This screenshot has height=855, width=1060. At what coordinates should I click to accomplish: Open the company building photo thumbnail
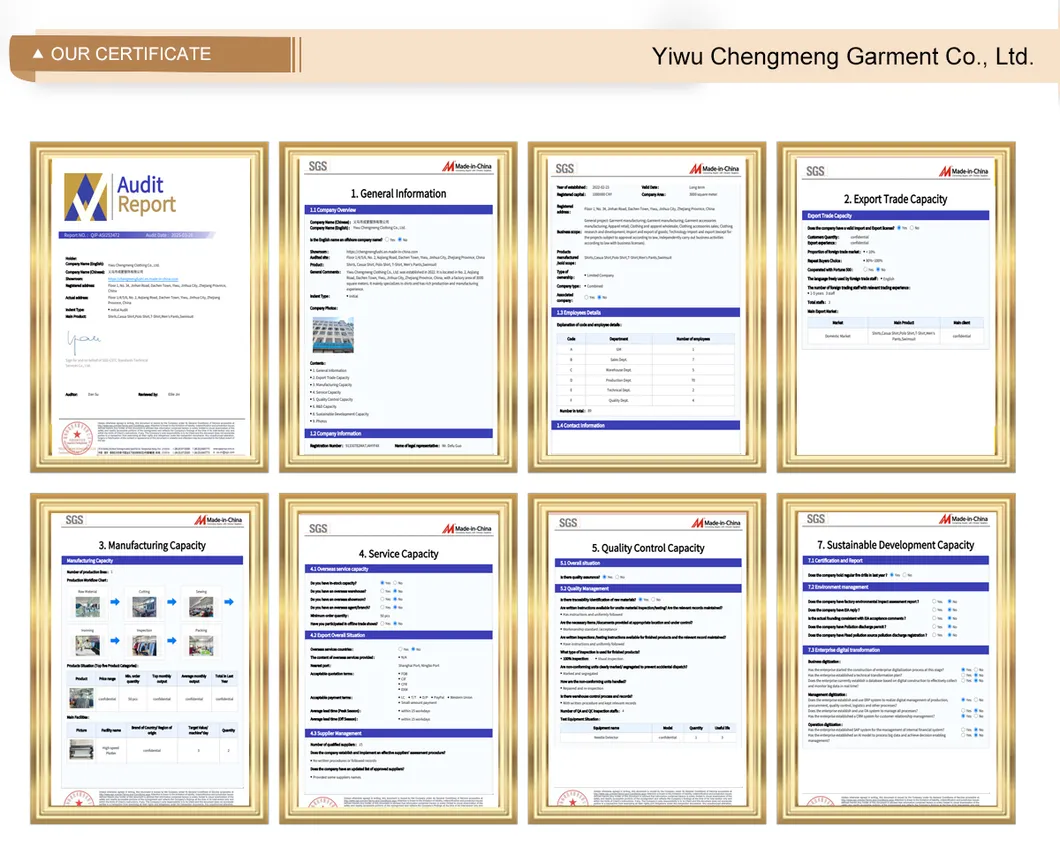click(332, 335)
